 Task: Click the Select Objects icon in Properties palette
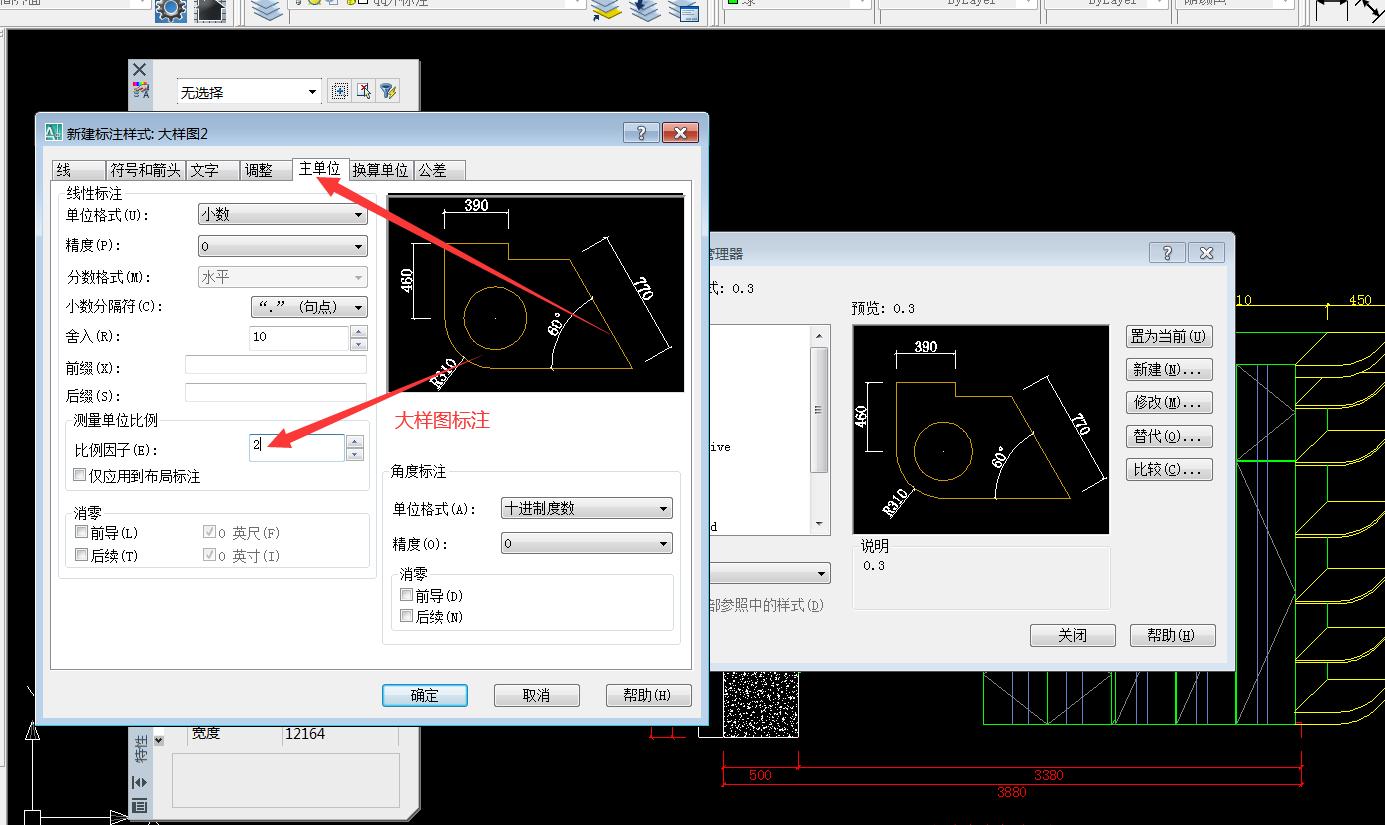[363, 90]
